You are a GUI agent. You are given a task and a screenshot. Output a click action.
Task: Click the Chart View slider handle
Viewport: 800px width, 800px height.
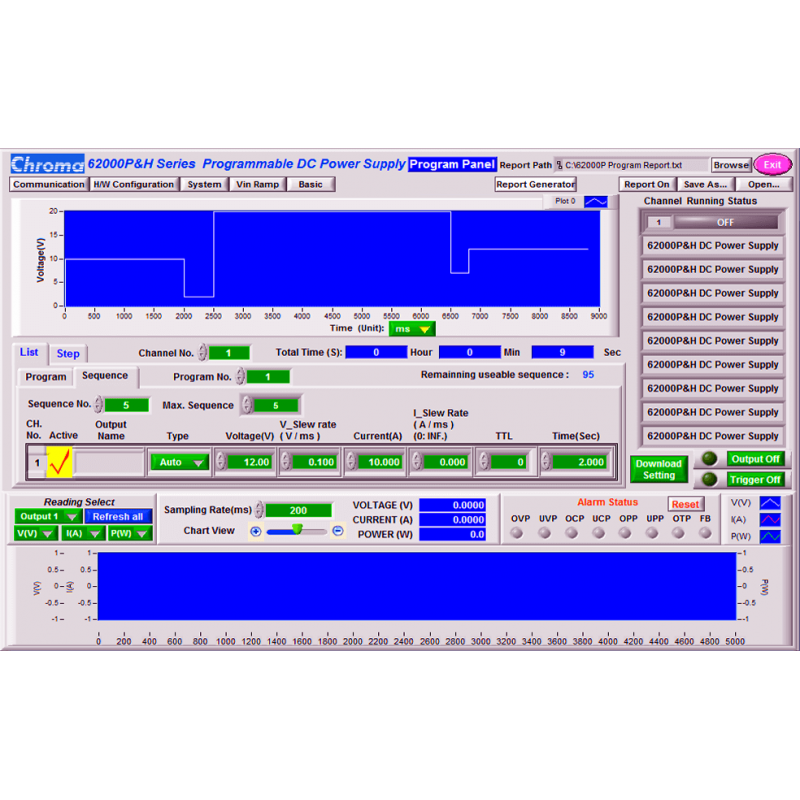(296, 529)
